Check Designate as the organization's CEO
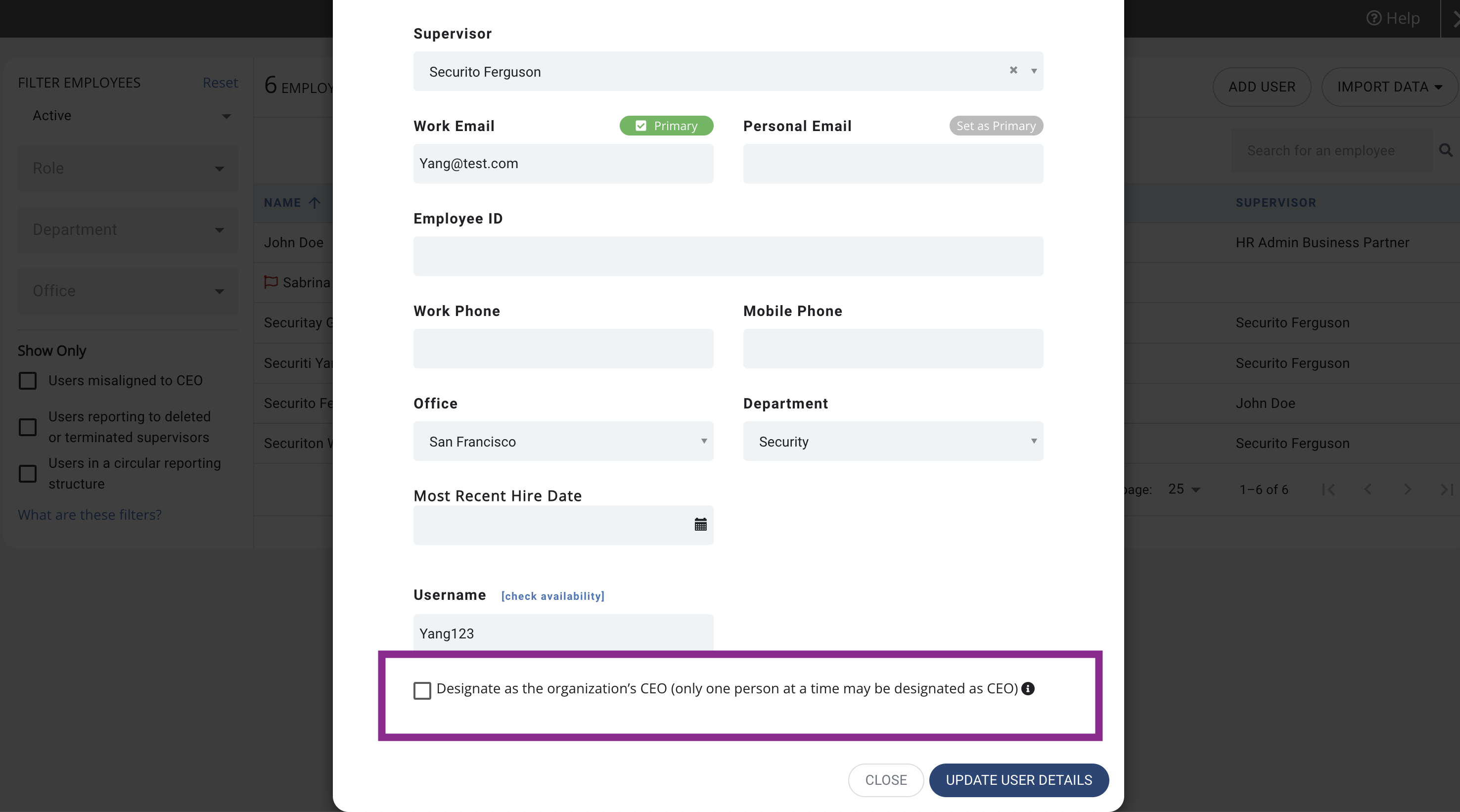 422,690
